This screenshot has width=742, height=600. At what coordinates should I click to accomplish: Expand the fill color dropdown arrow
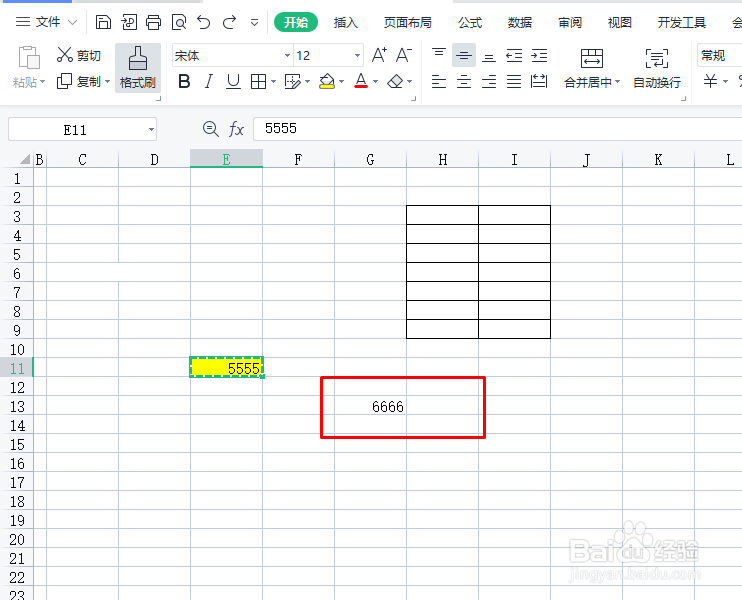tap(341, 82)
